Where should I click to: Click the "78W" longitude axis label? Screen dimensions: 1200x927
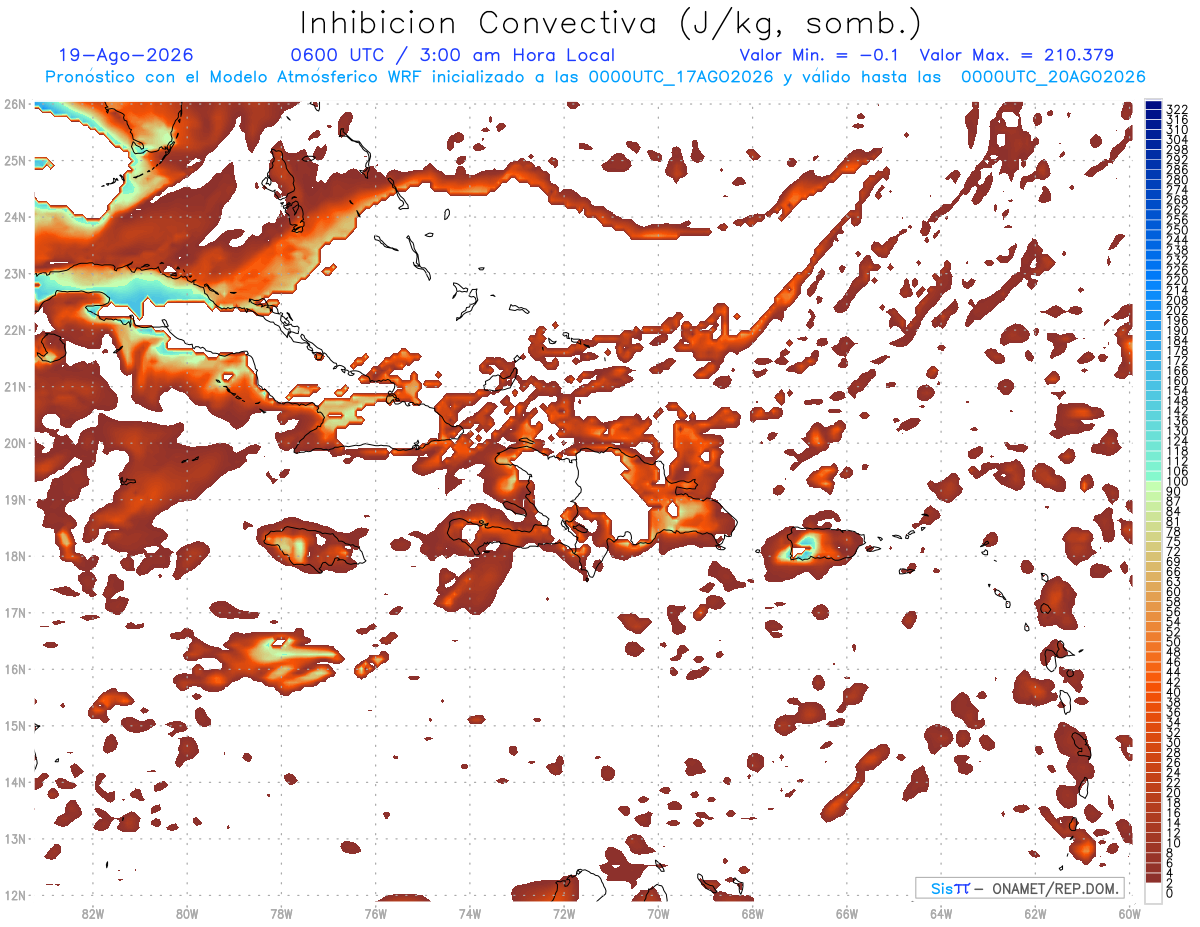click(281, 913)
